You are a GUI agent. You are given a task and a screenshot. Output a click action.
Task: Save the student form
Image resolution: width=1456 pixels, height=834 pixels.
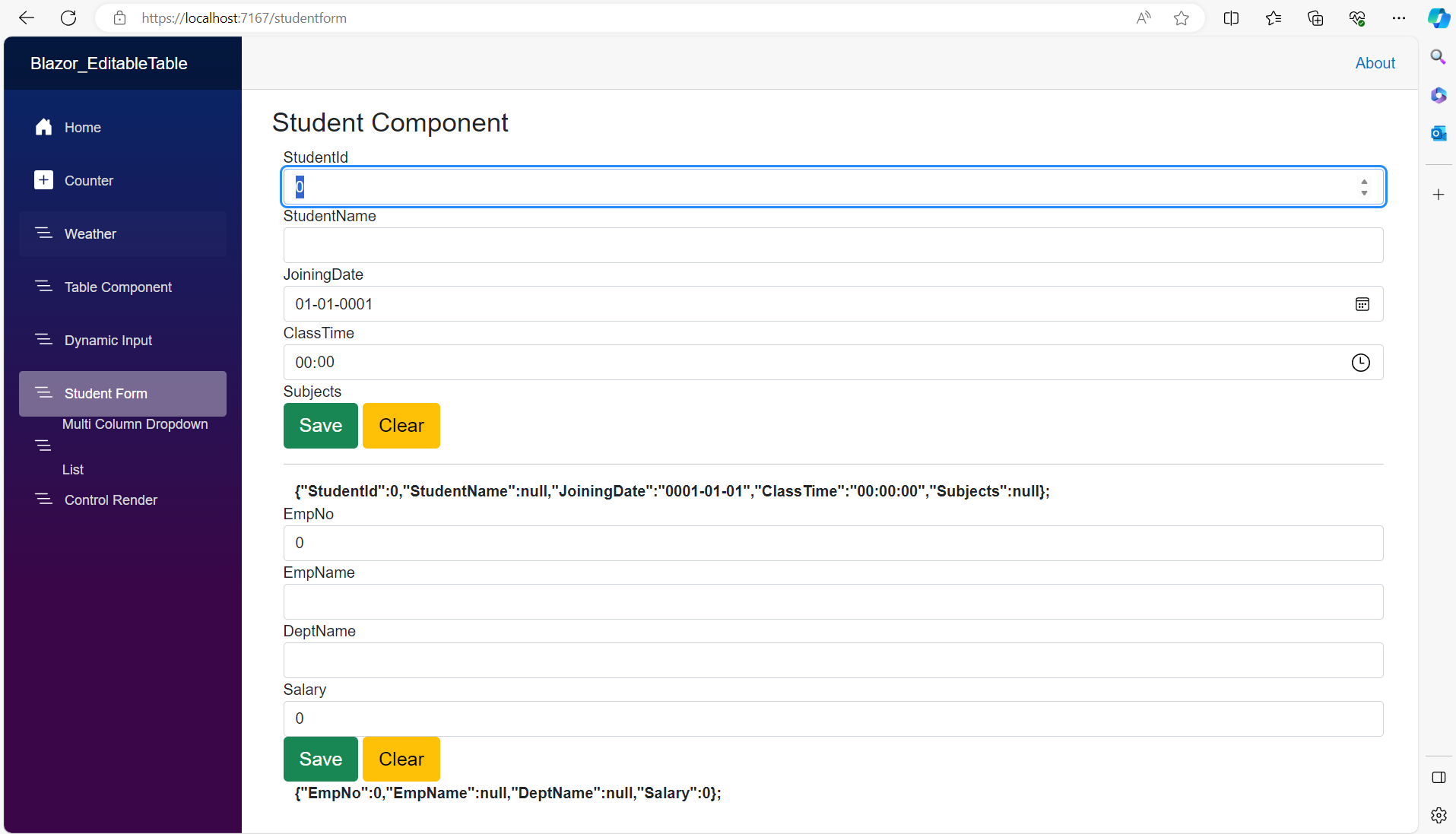(320, 426)
